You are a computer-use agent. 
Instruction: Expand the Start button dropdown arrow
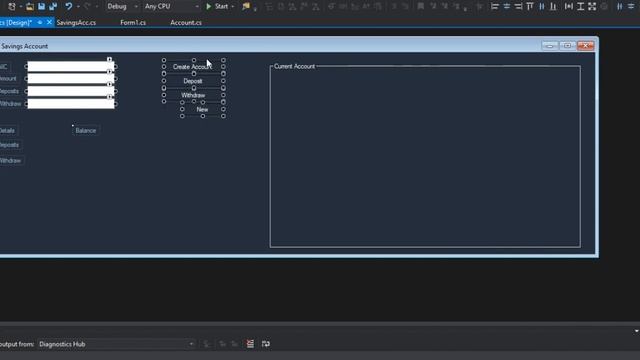coord(233,7)
